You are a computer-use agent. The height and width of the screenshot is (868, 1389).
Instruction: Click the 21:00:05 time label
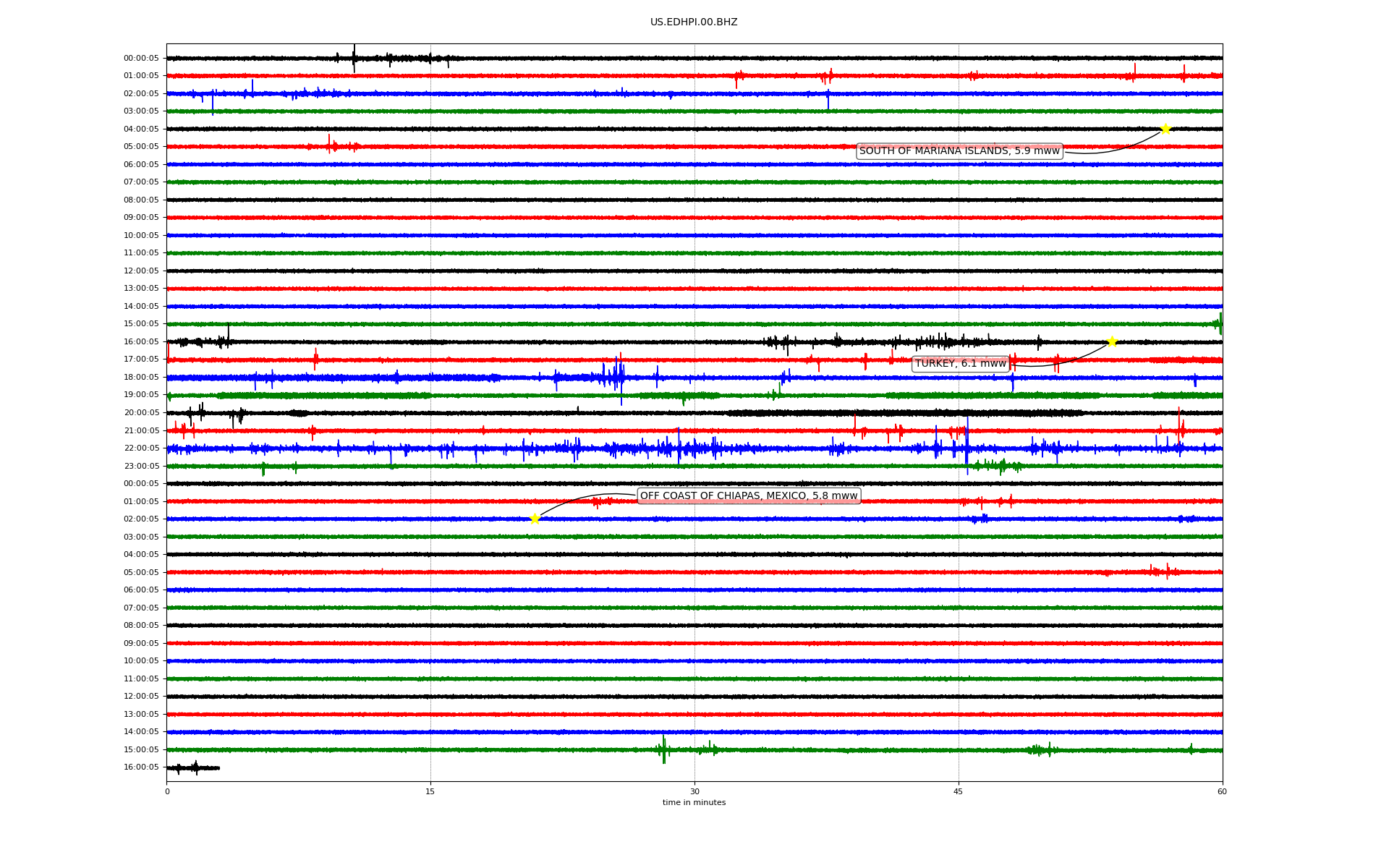tap(141, 431)
